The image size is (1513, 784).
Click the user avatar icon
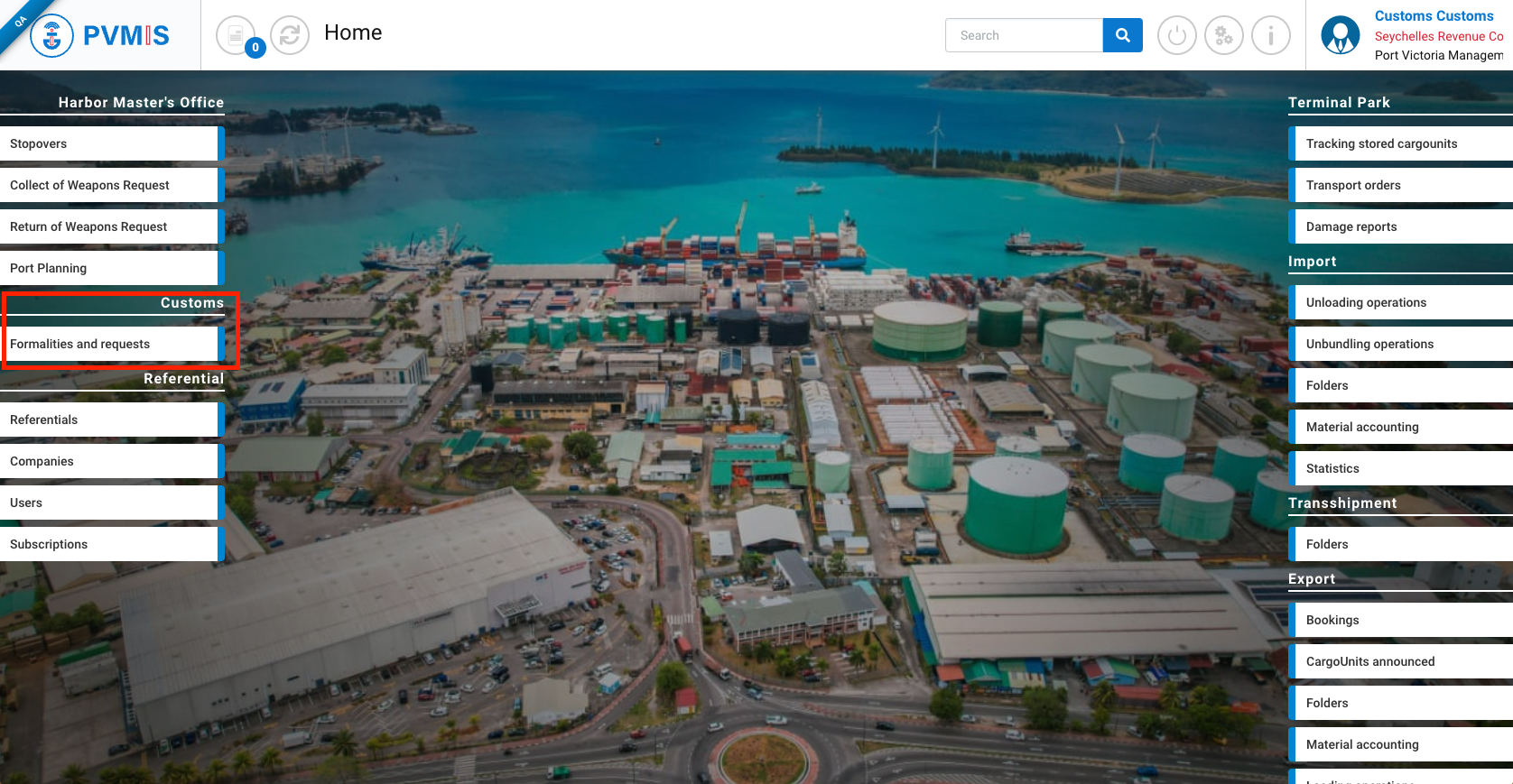pyautogui.click(x=1340, y=36)
